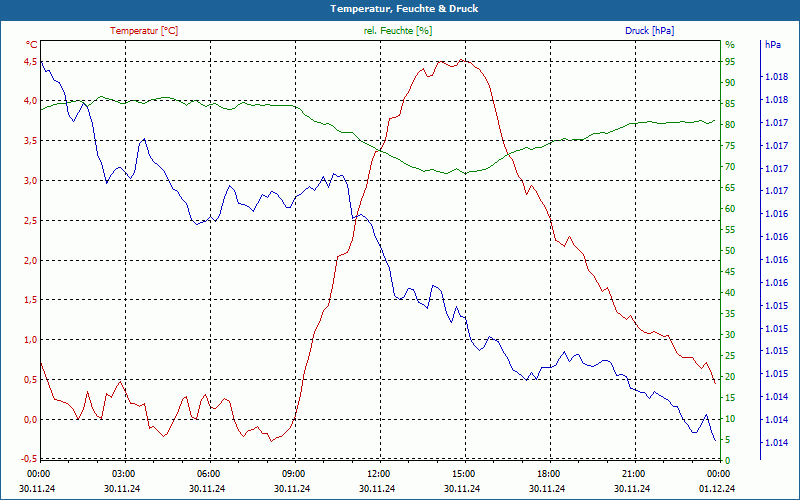Click the chart title 'Temperatur, Feuchte & Druck'
Image resolution: width=800 pixels, height=500 pixels.
(404, 9)
